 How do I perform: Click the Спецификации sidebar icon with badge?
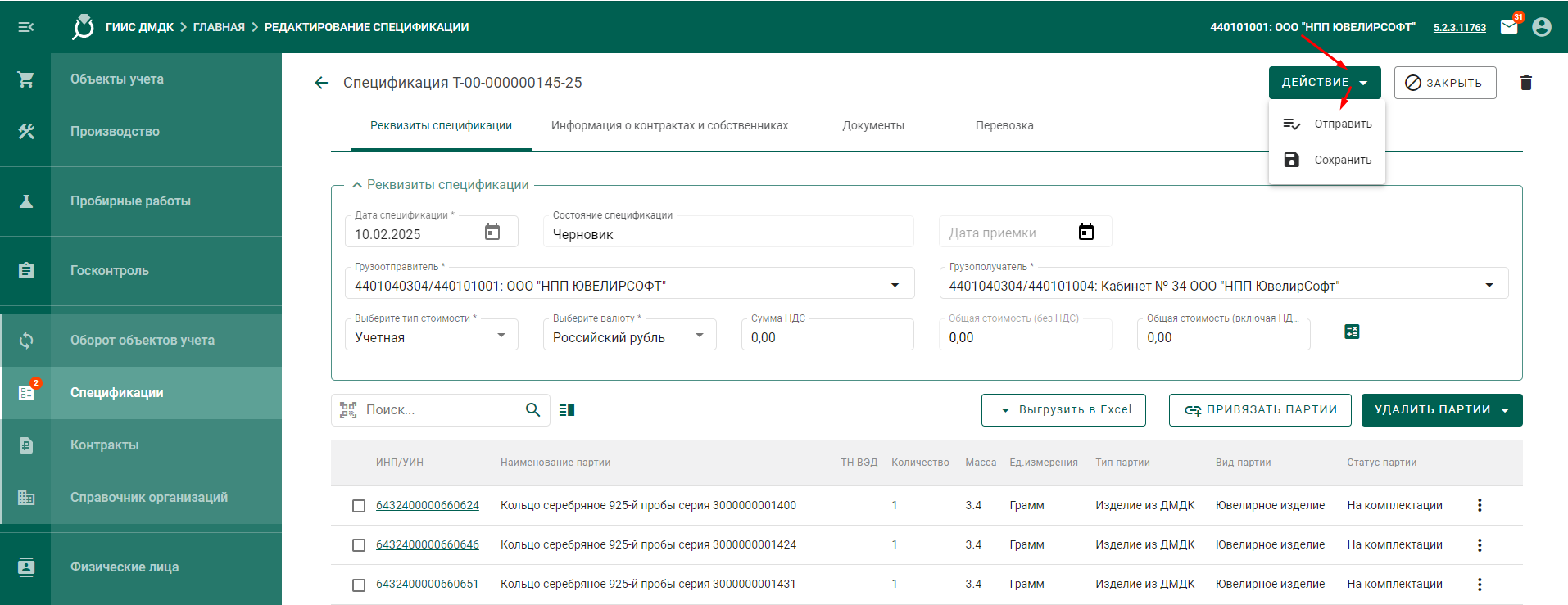pos(26,393)
